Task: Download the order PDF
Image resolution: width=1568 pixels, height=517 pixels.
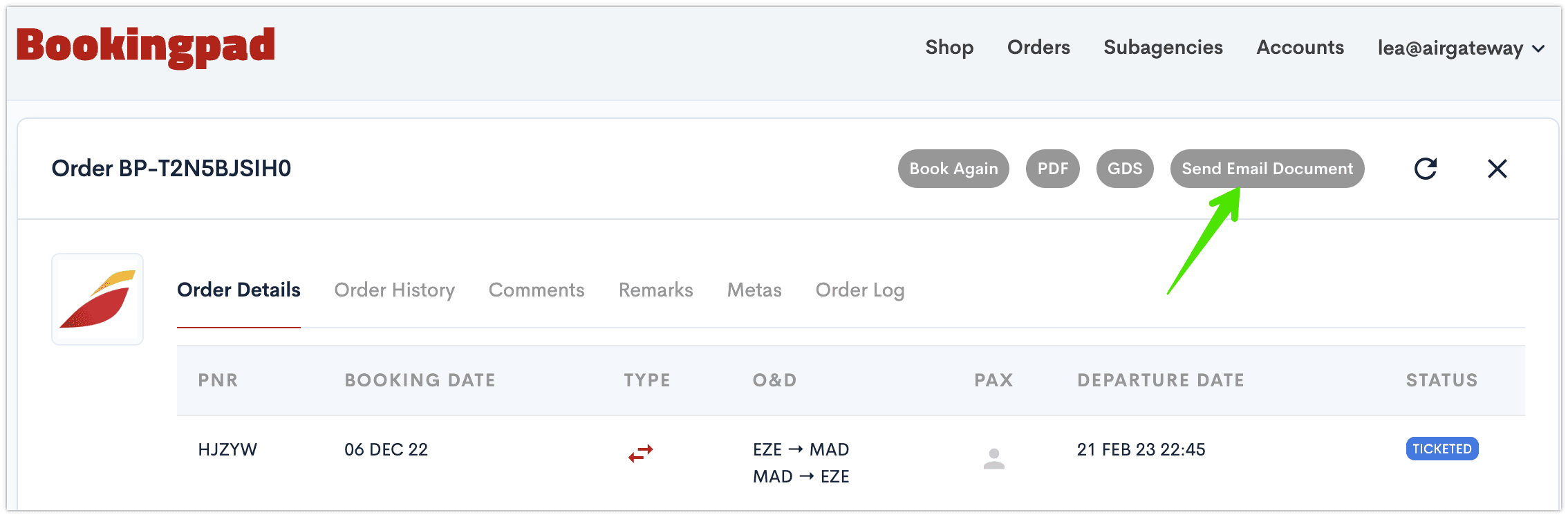Action: [x=1053, y=169]
